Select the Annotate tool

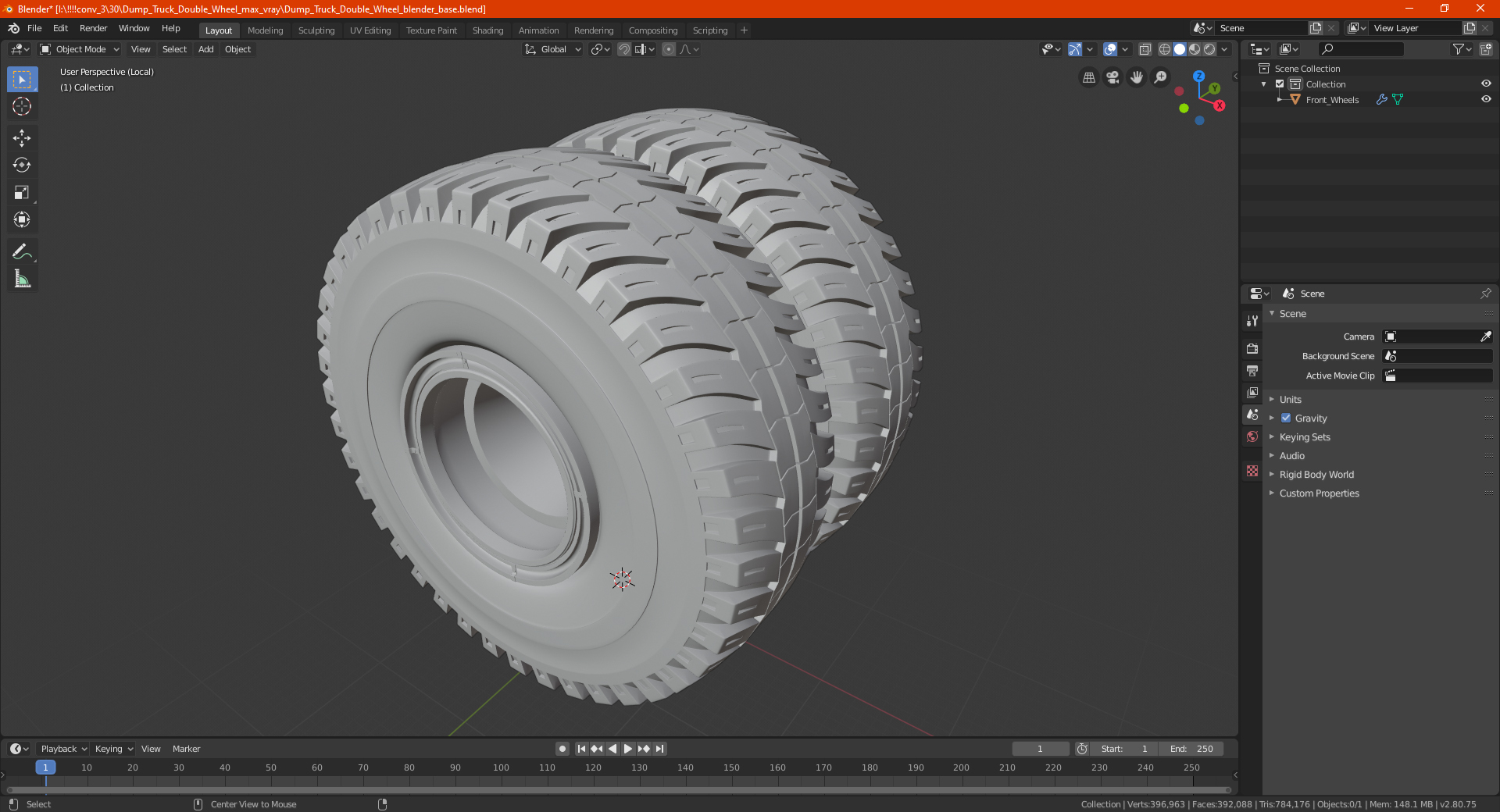pyautogui.click(x=22, y=251)
